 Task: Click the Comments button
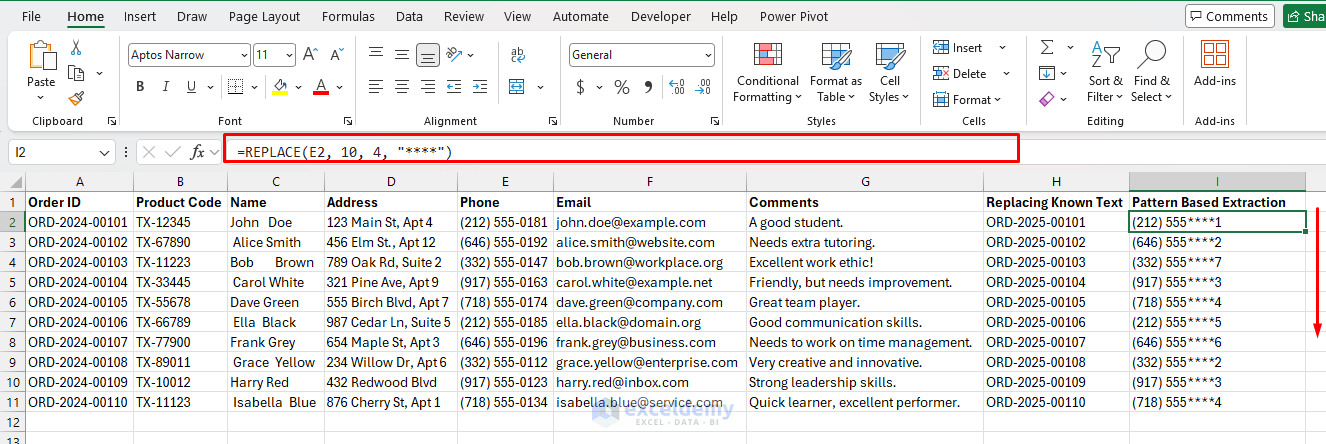pyautogui.click(x=1229, y=16)
